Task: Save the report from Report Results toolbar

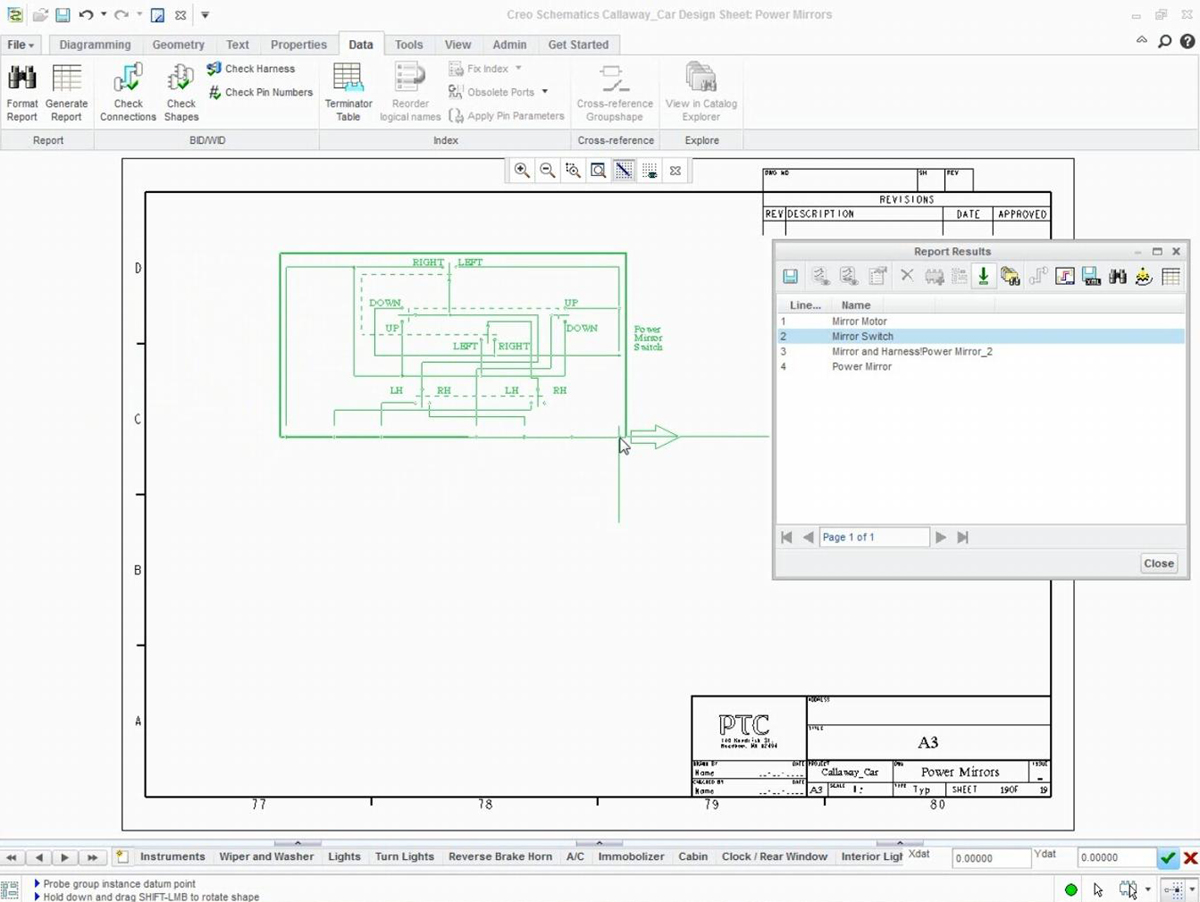Action: click(789, 275)
